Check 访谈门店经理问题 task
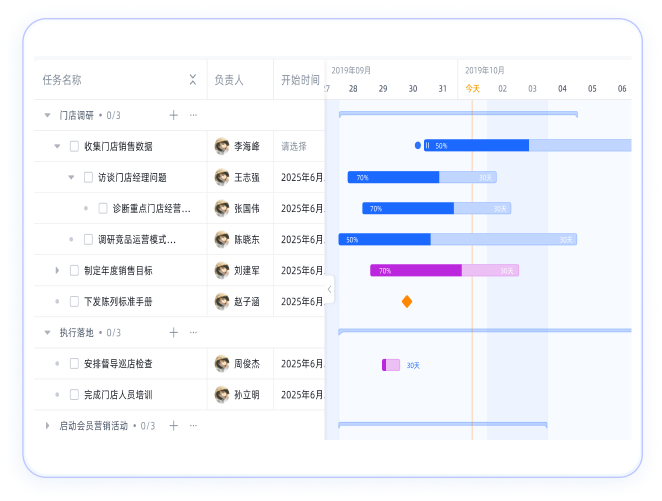The height and width of the screenshot is (501, 662). pyautogui.click(x=88, y=177)
